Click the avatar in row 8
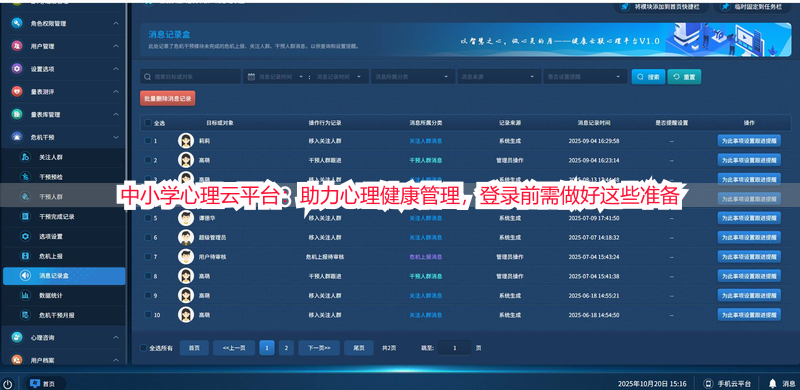Image resolution: width=800 pixels, height=390 pixels. (186, 276)
